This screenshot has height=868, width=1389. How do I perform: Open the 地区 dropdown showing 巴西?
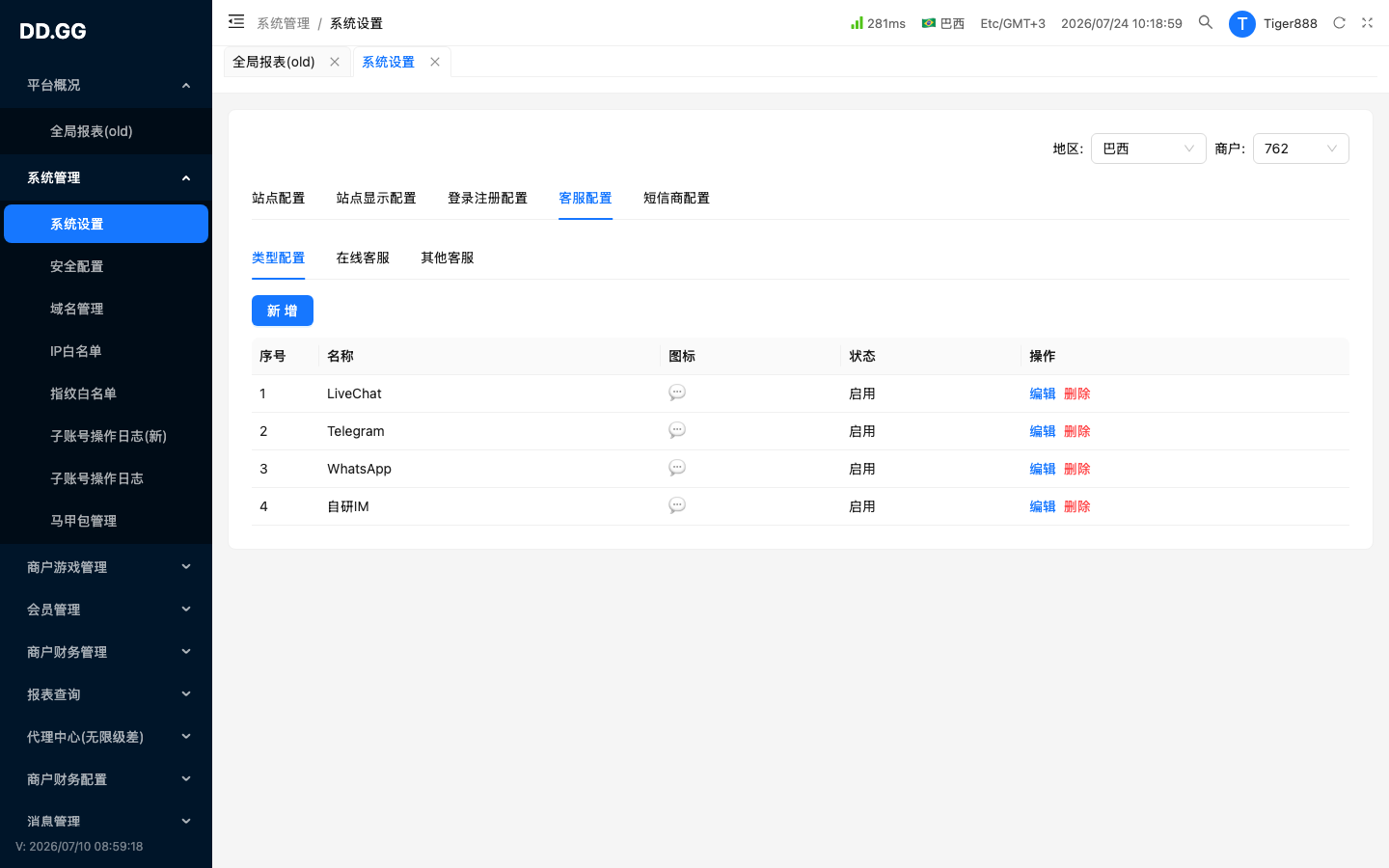[1148, 149]
